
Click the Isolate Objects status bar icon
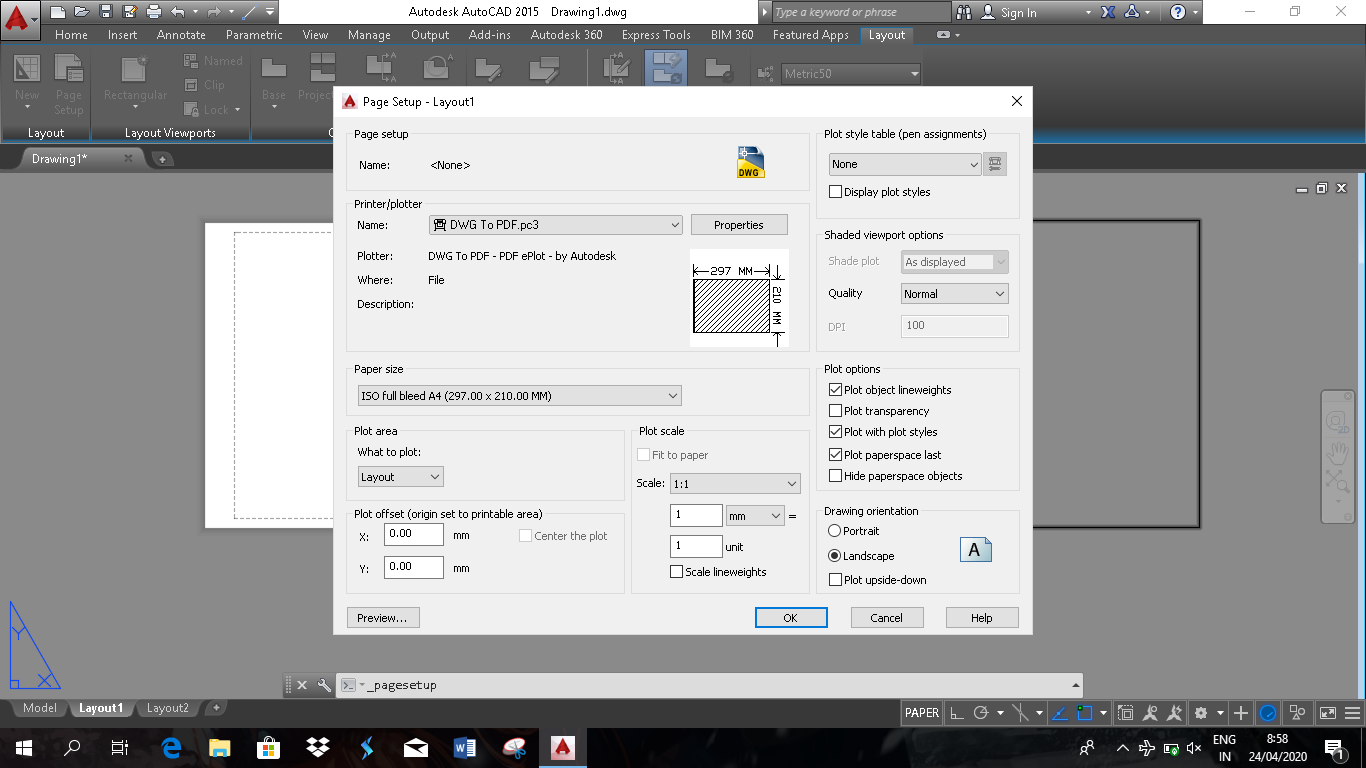pyautogui.click(x=1297, y=712)
